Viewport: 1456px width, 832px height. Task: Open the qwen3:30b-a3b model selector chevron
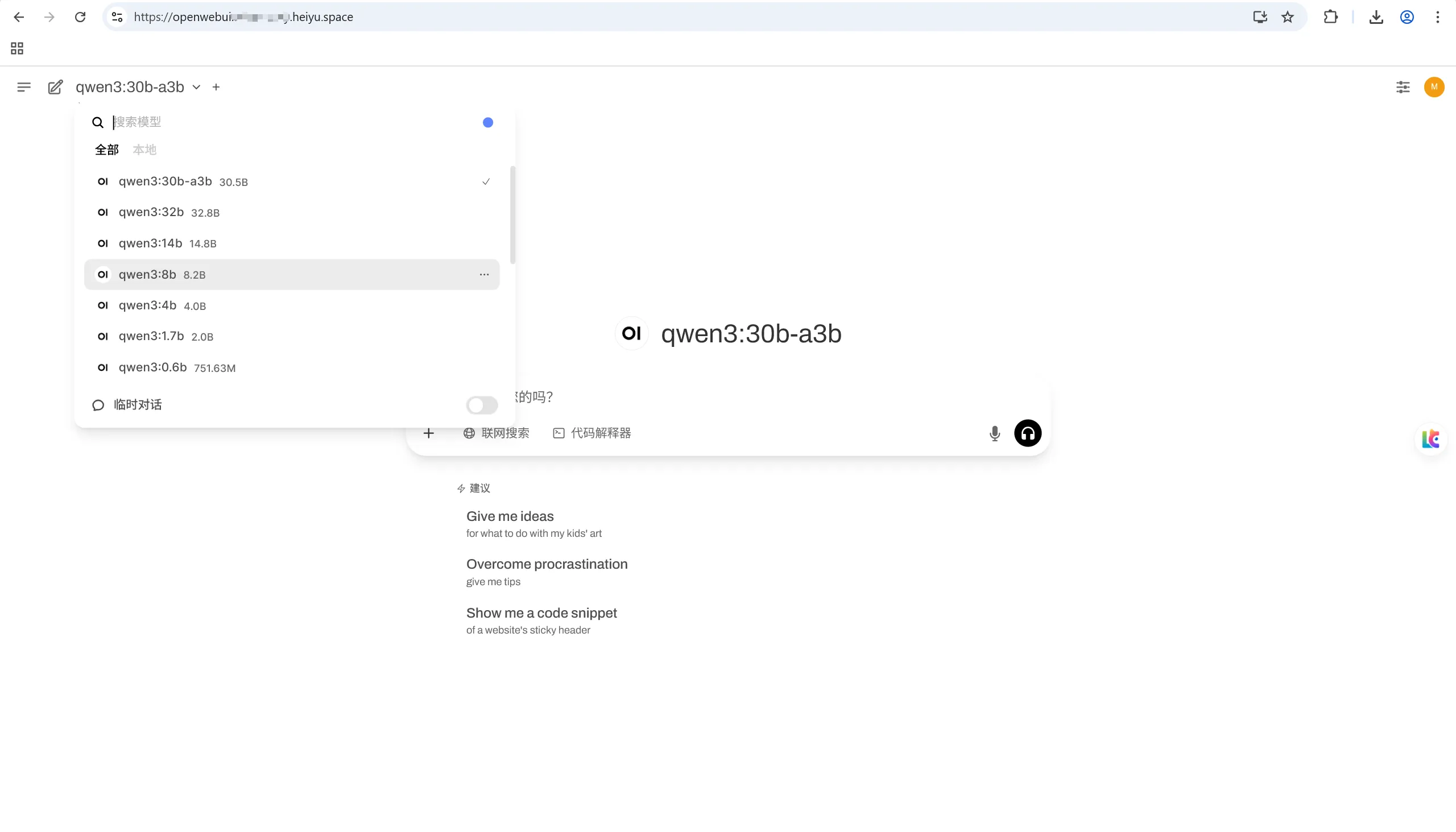pyautogui.click(x=196, y=88)
